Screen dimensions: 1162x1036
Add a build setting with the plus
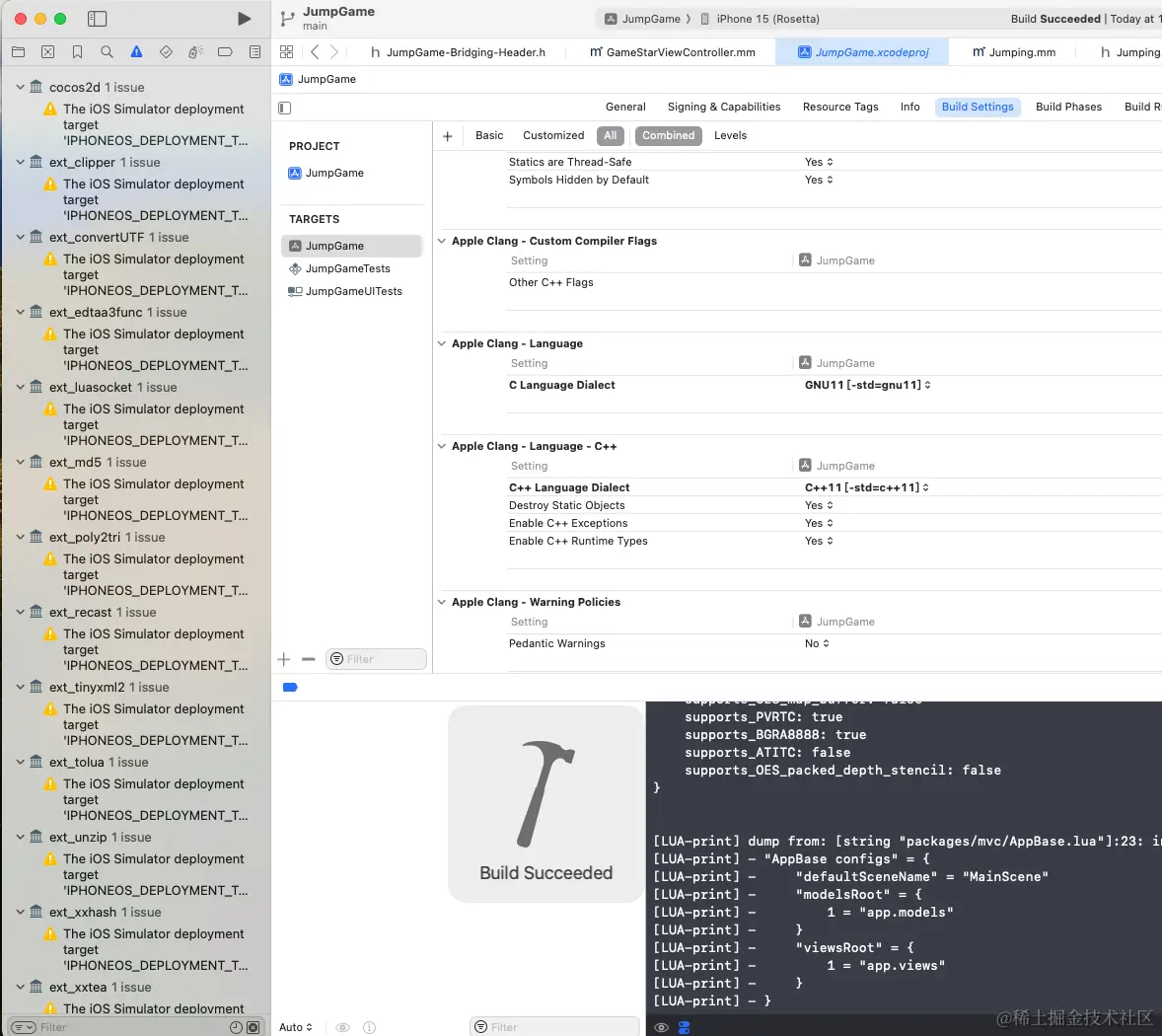448,136
